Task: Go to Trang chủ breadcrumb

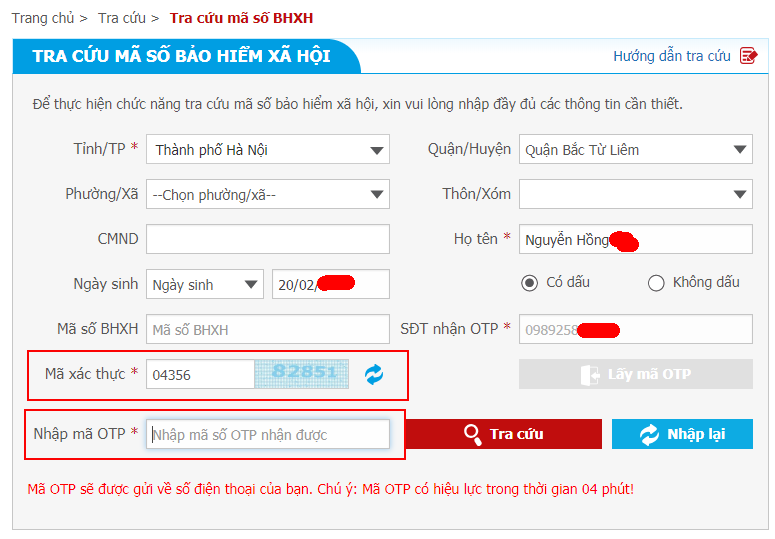Action: pyautogui.click(x=43, y=18)
